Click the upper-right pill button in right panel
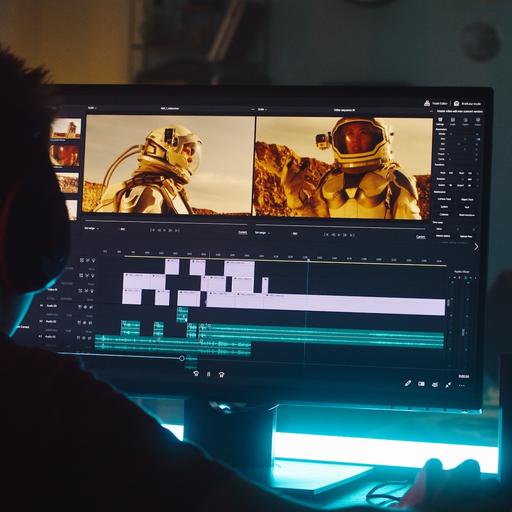Image resolution: width=512 pixels, height=512 pixels. click(x=467, y=199)
